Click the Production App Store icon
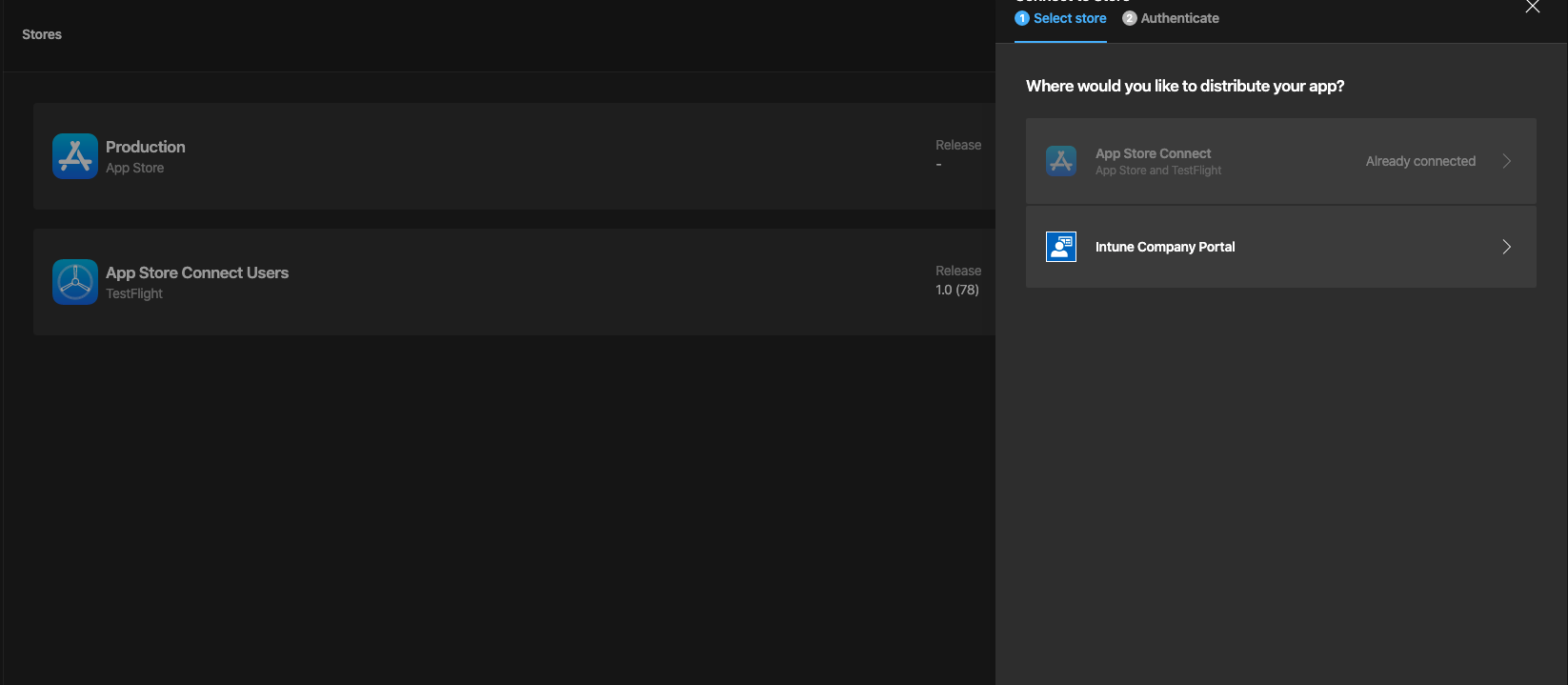The image size is (1568, 685). pos(75,156)
